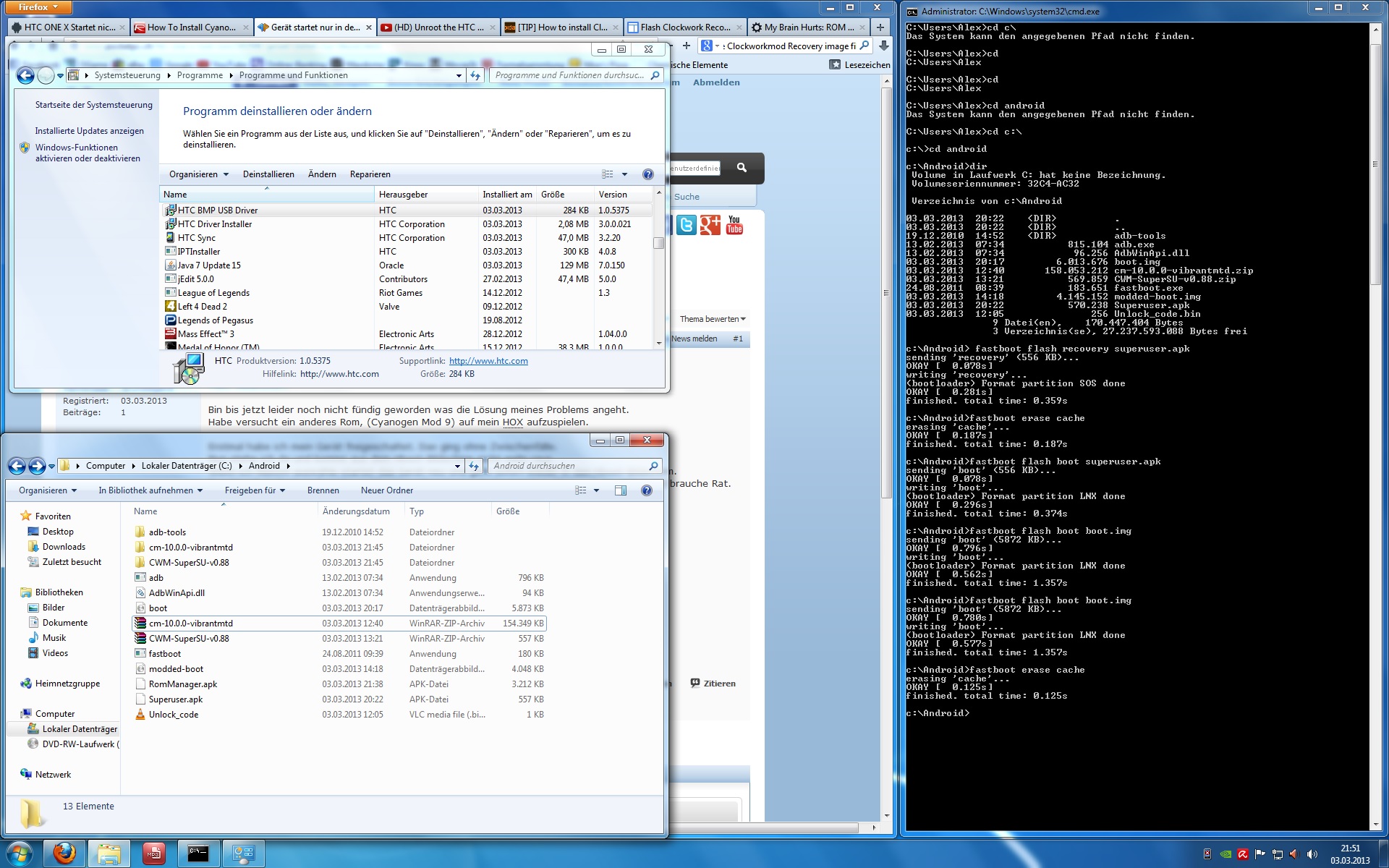Click Deinstallieren in Programme toolbar

[x=268, y=174]
